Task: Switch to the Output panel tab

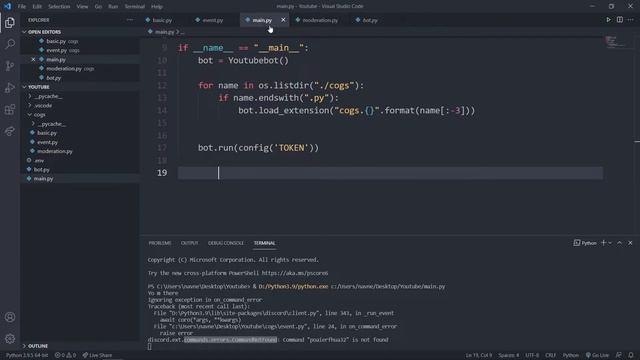Action: tap(189, 243)
